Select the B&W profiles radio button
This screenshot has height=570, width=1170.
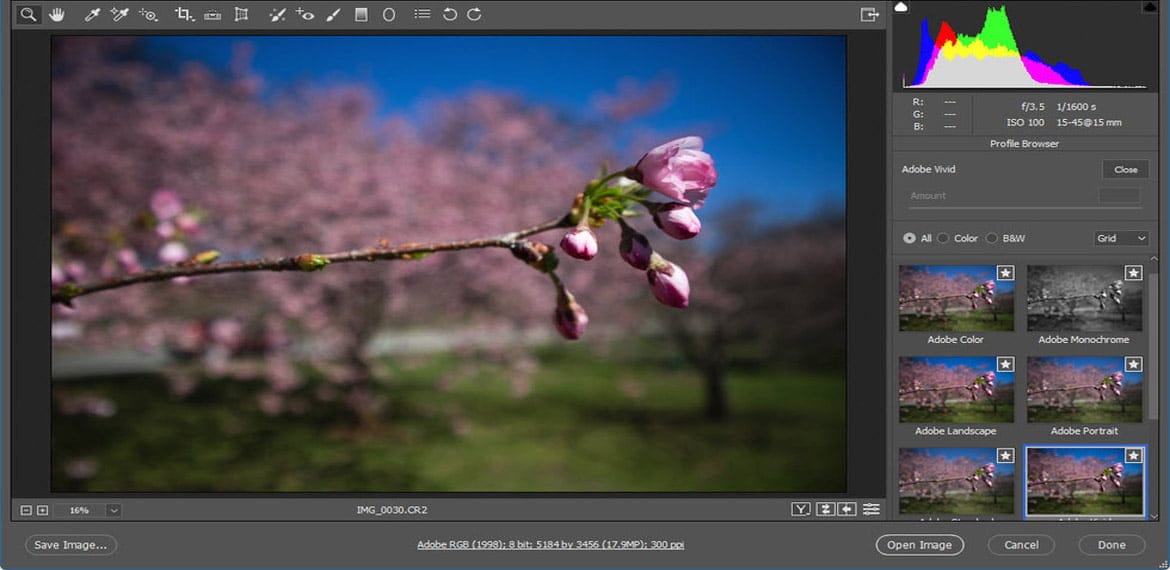click(x=992, y=238)
